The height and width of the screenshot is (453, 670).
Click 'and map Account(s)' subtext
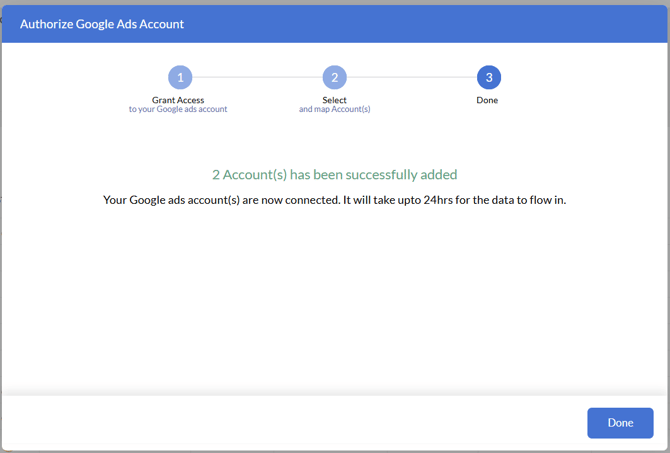pyautogui.click(x=335, y=109)
